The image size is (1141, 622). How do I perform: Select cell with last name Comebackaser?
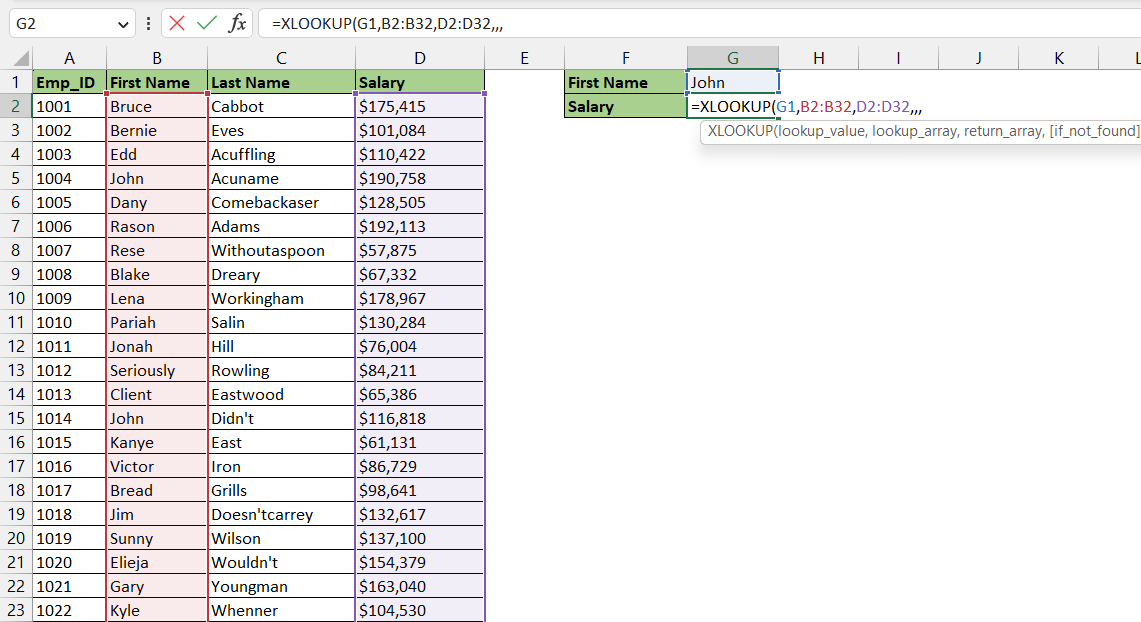point(281,202)
